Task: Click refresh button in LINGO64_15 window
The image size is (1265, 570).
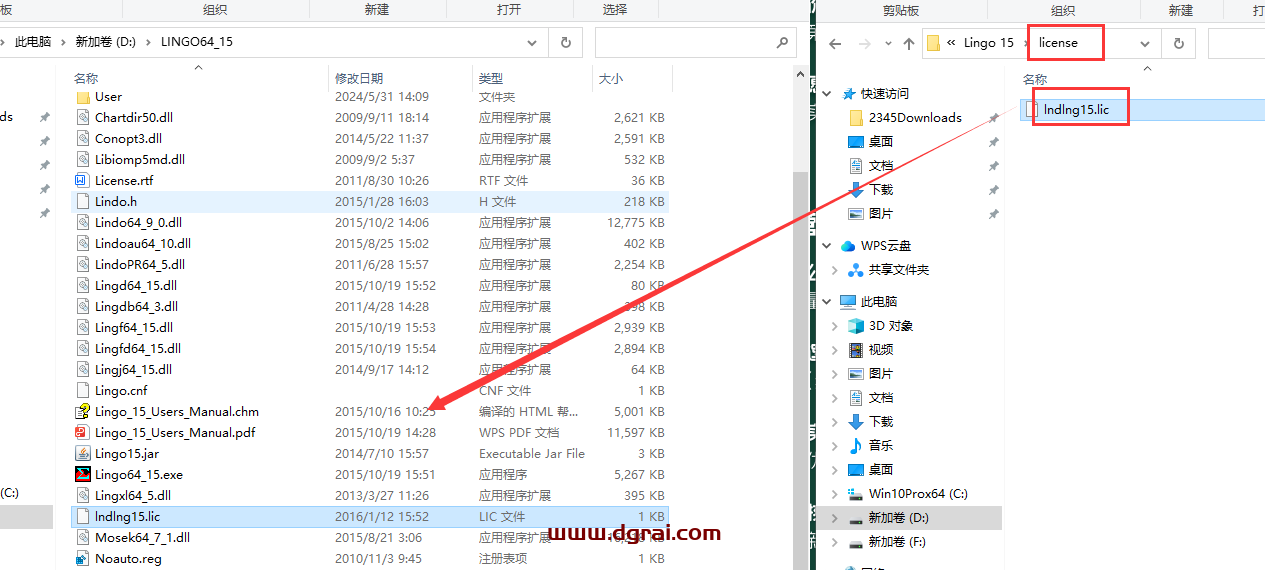Action: coord(565,43)
